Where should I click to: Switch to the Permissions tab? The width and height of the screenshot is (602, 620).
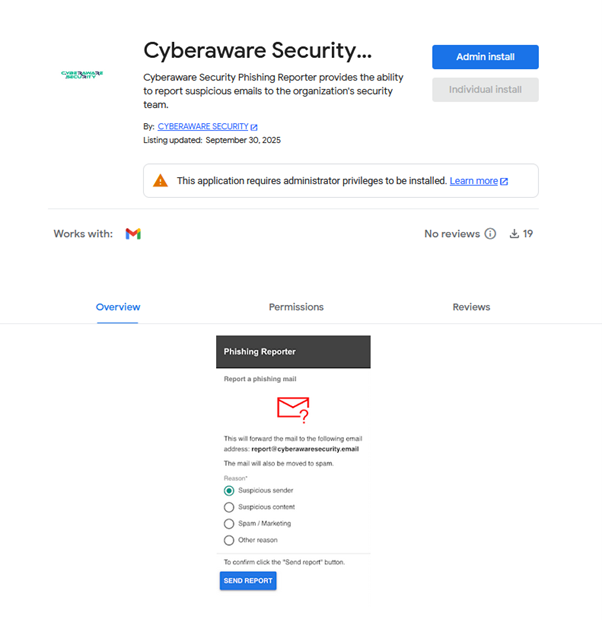(x=296, y=307)
